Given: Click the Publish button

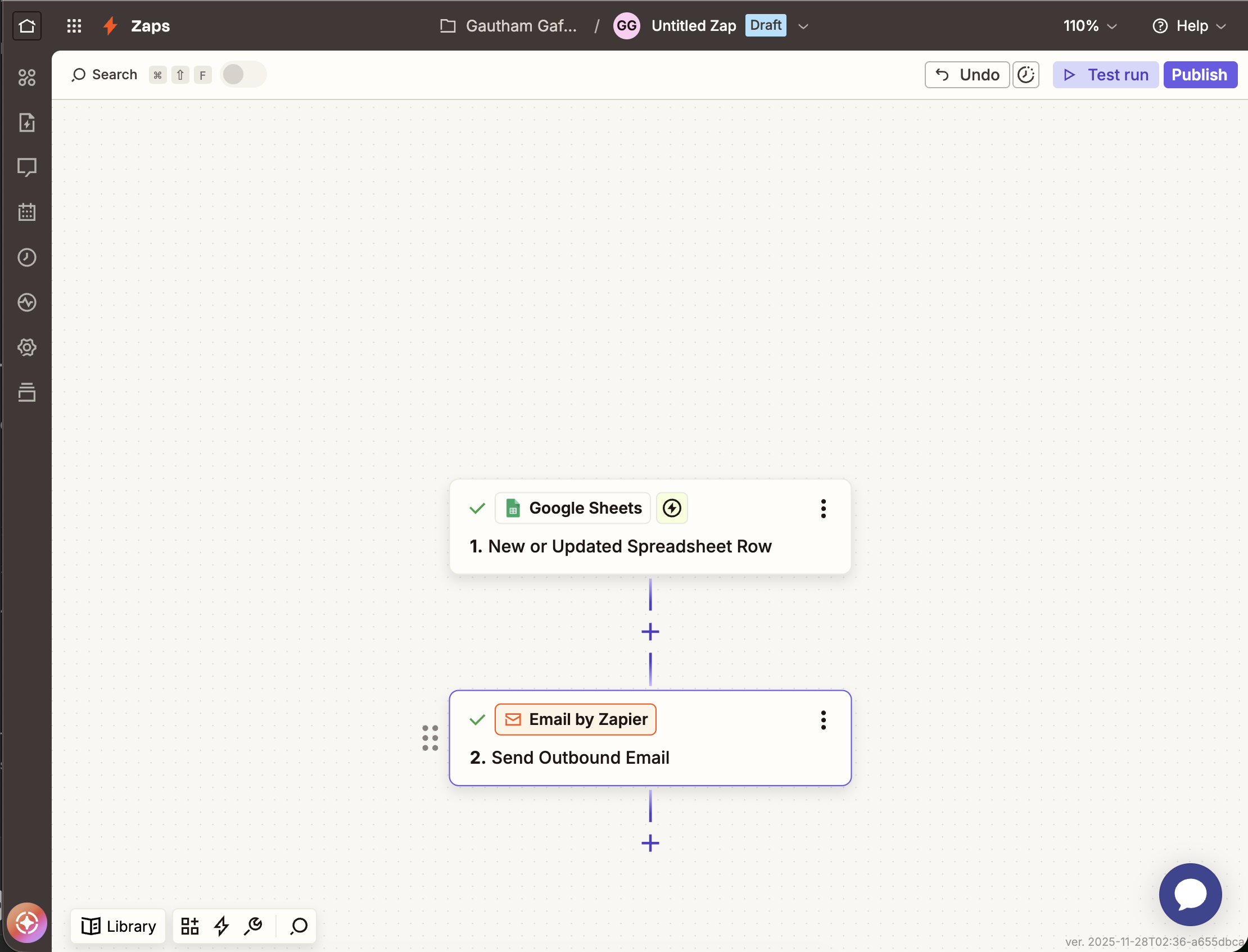Looking at the screenshot, I should click(x=1200, y=74).
